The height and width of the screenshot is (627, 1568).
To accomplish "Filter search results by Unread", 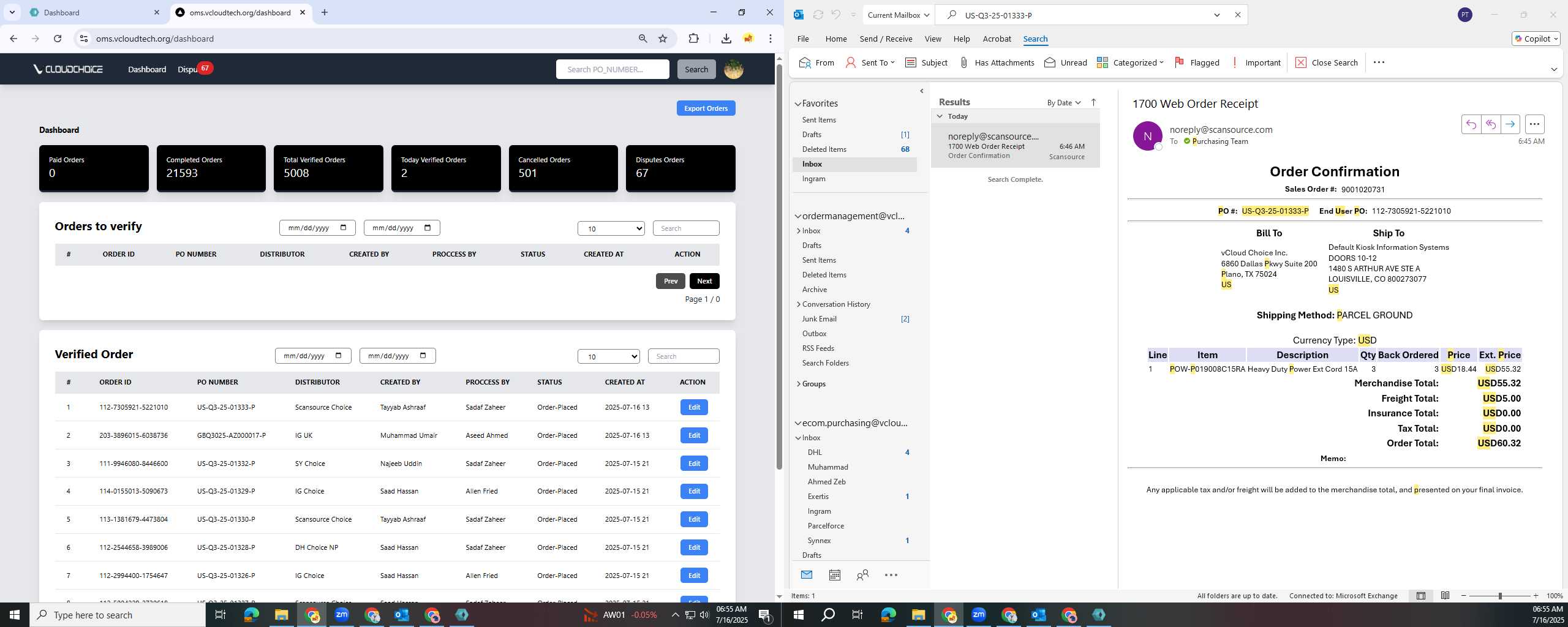I will click(1066, 62).
